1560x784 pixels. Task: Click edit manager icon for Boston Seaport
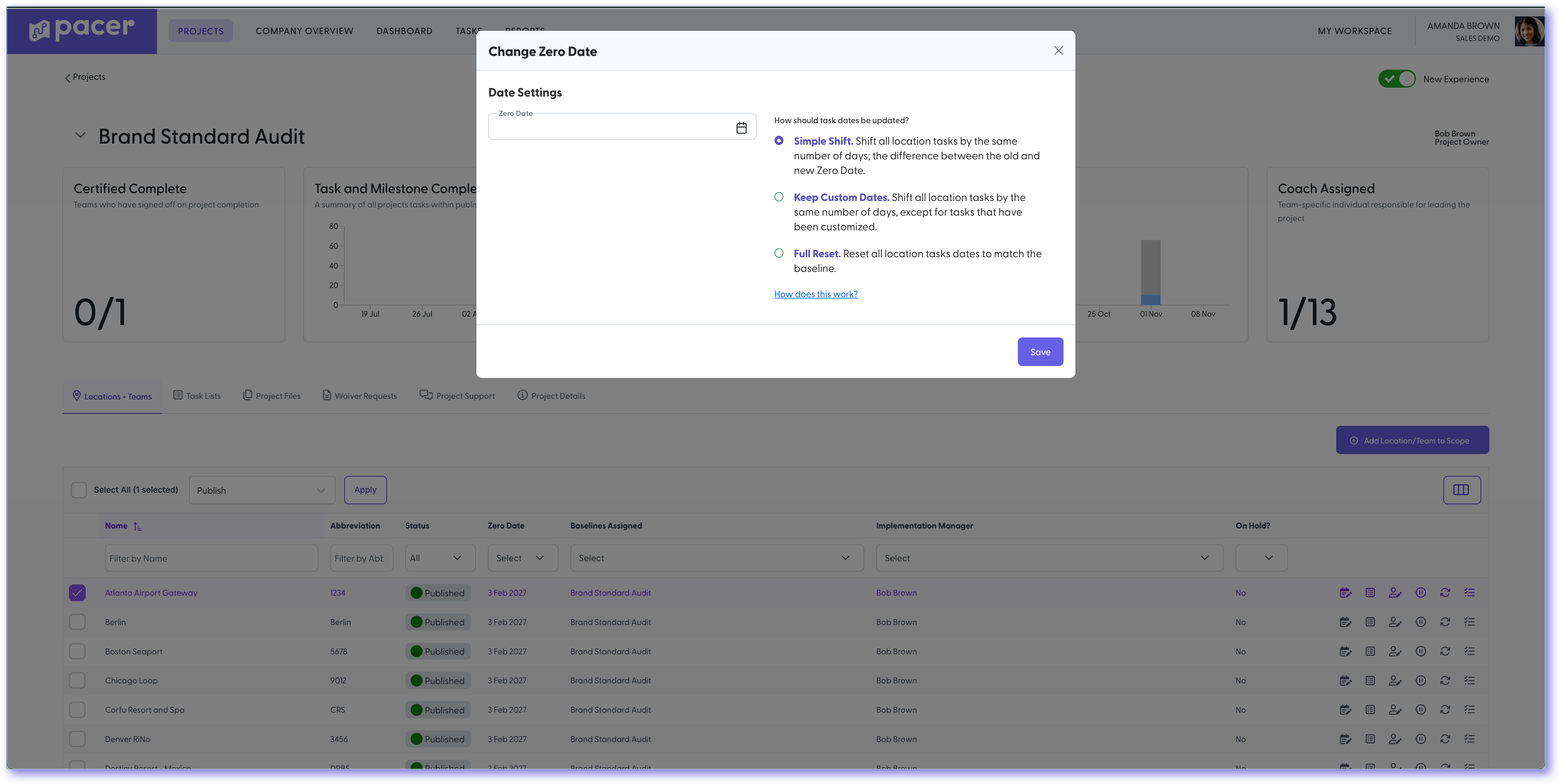[x=1395, y=651]
